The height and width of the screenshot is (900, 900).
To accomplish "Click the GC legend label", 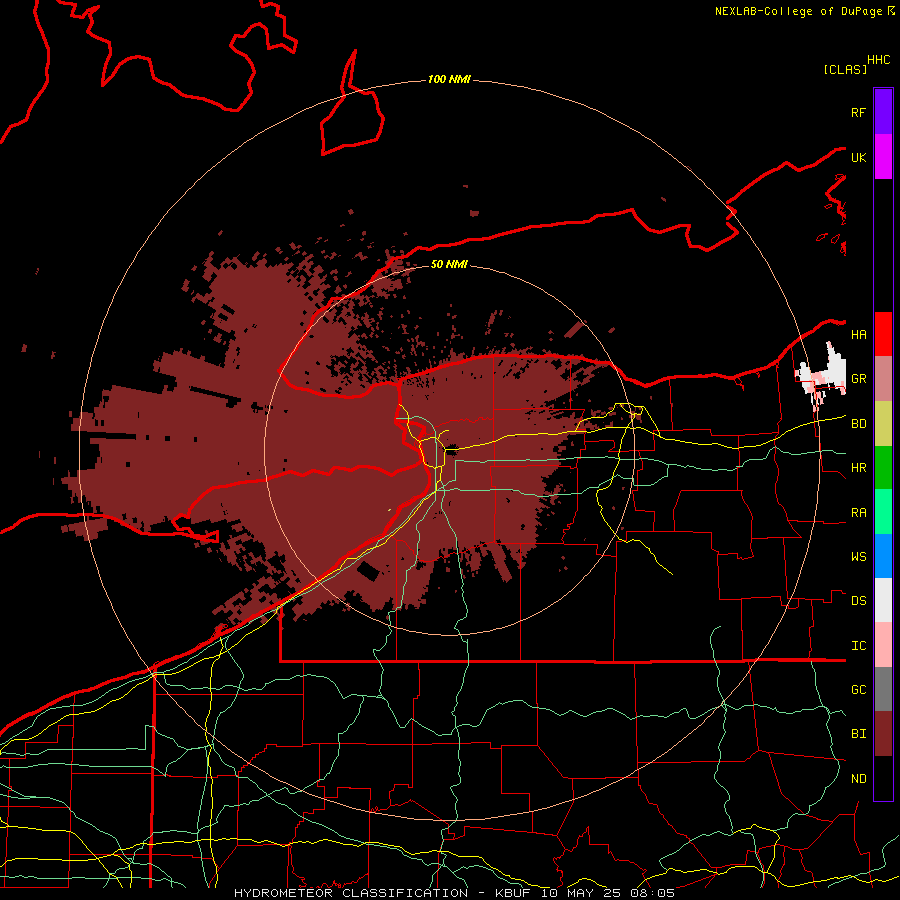I will [x=859, y=690].
